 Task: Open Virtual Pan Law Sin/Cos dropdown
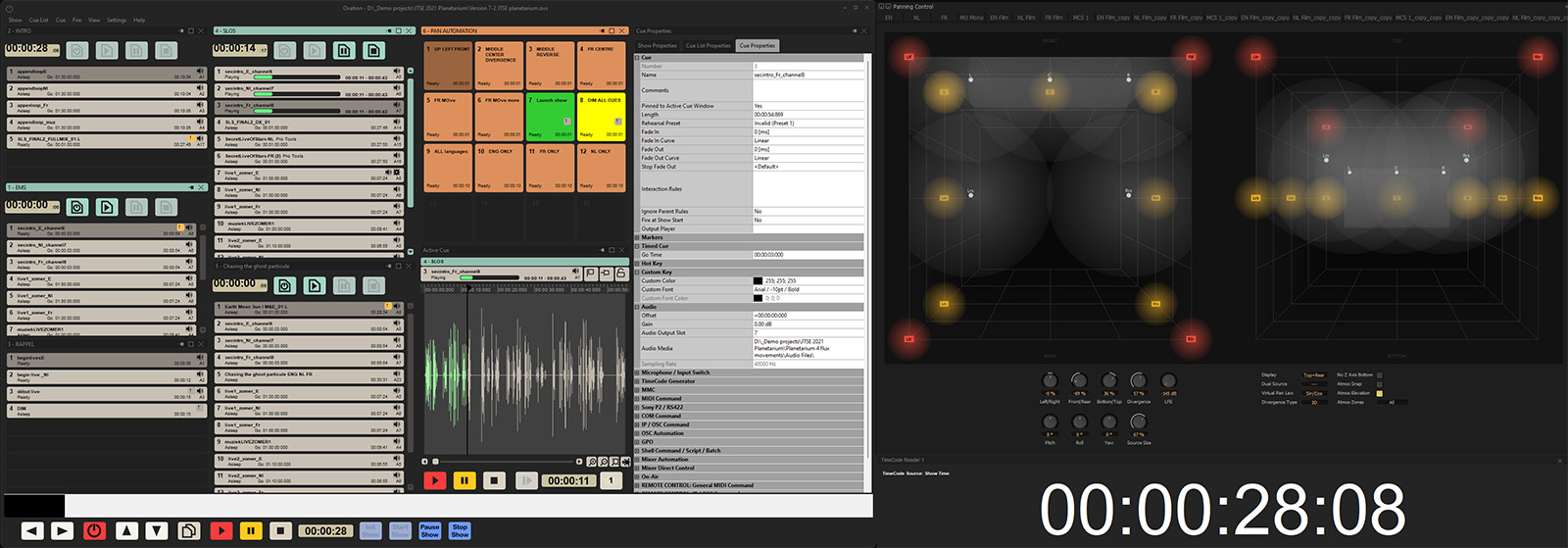point(1314,393)
